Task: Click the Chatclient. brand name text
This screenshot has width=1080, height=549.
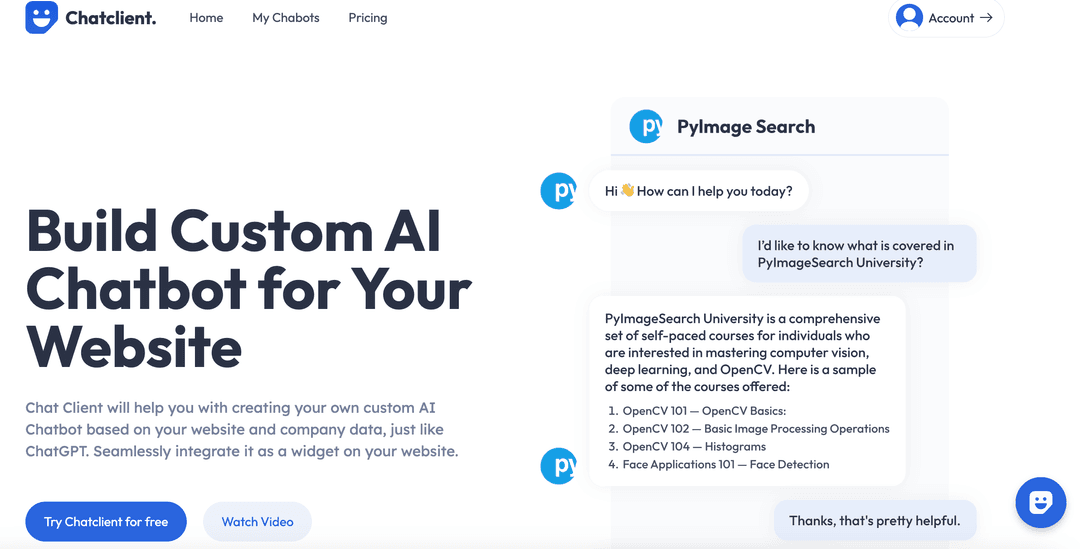Action: pos(111,18)
